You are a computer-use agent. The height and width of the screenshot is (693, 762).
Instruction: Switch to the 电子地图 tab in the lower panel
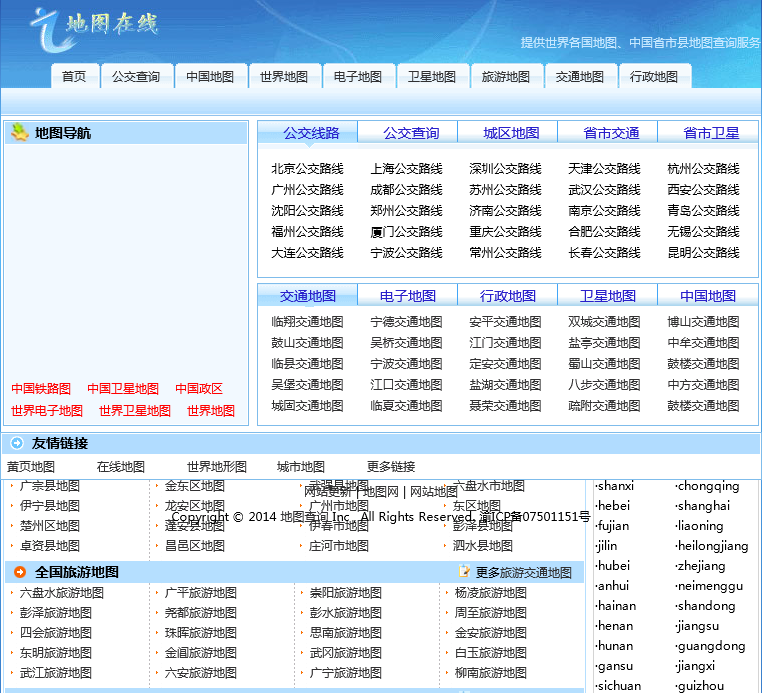pyautogui.click(x=408, y=296)
